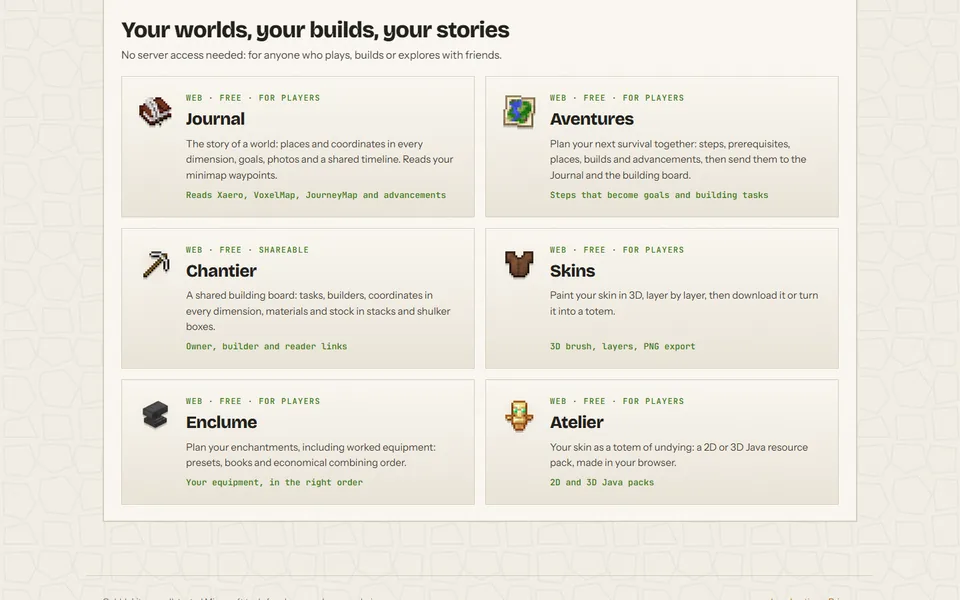Click the Atelier 'totem of undying' description
The height and width of the screenshot is (600, 960).
[679, 455]
